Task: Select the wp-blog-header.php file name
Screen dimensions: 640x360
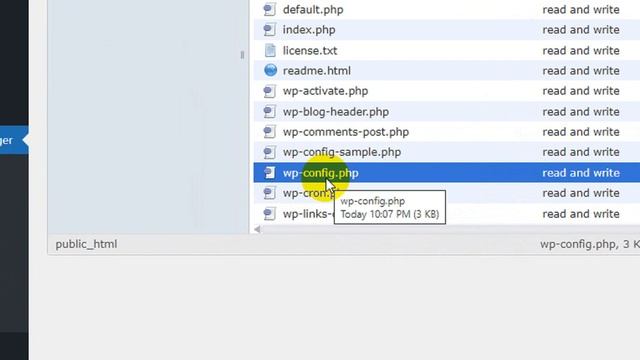Action: click(336, 112)
